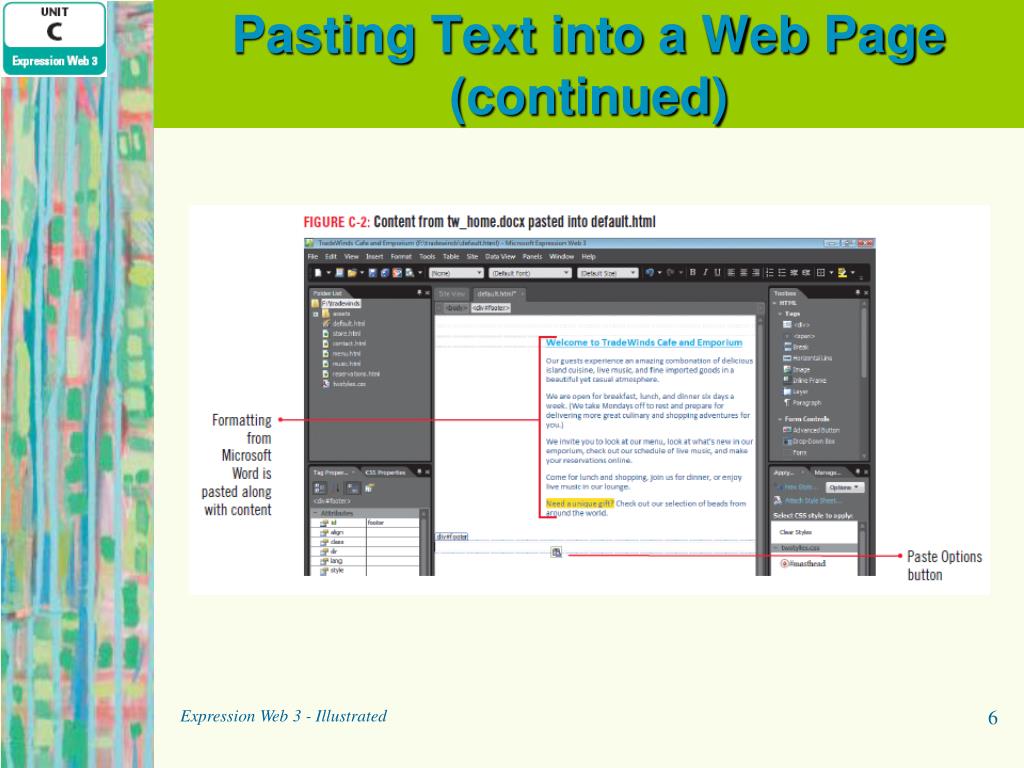Open the Help menu
The width and height of the screenshot is (1024, 768).
(x=588, y=257)
